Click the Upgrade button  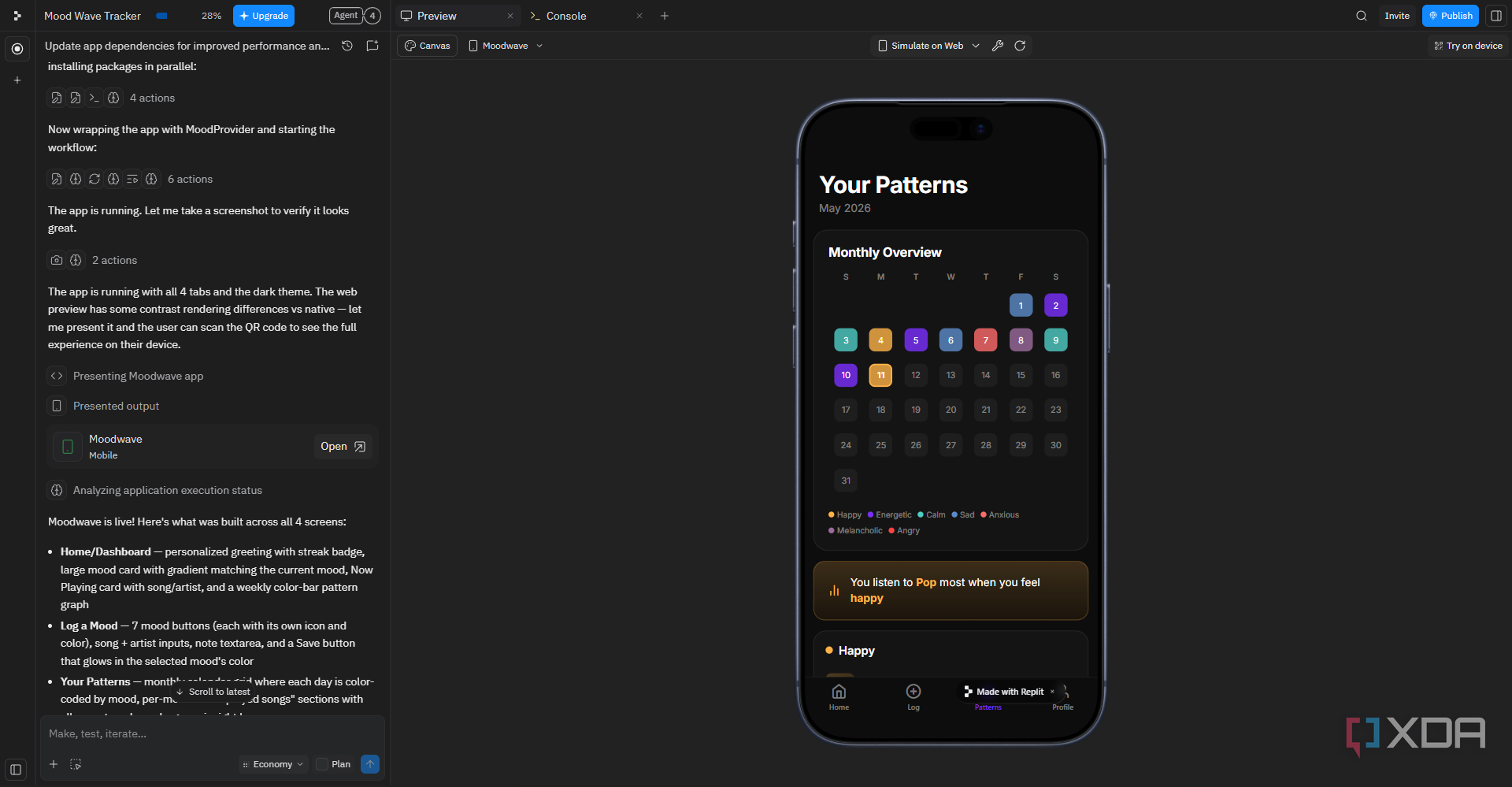(x=264, y=16)
